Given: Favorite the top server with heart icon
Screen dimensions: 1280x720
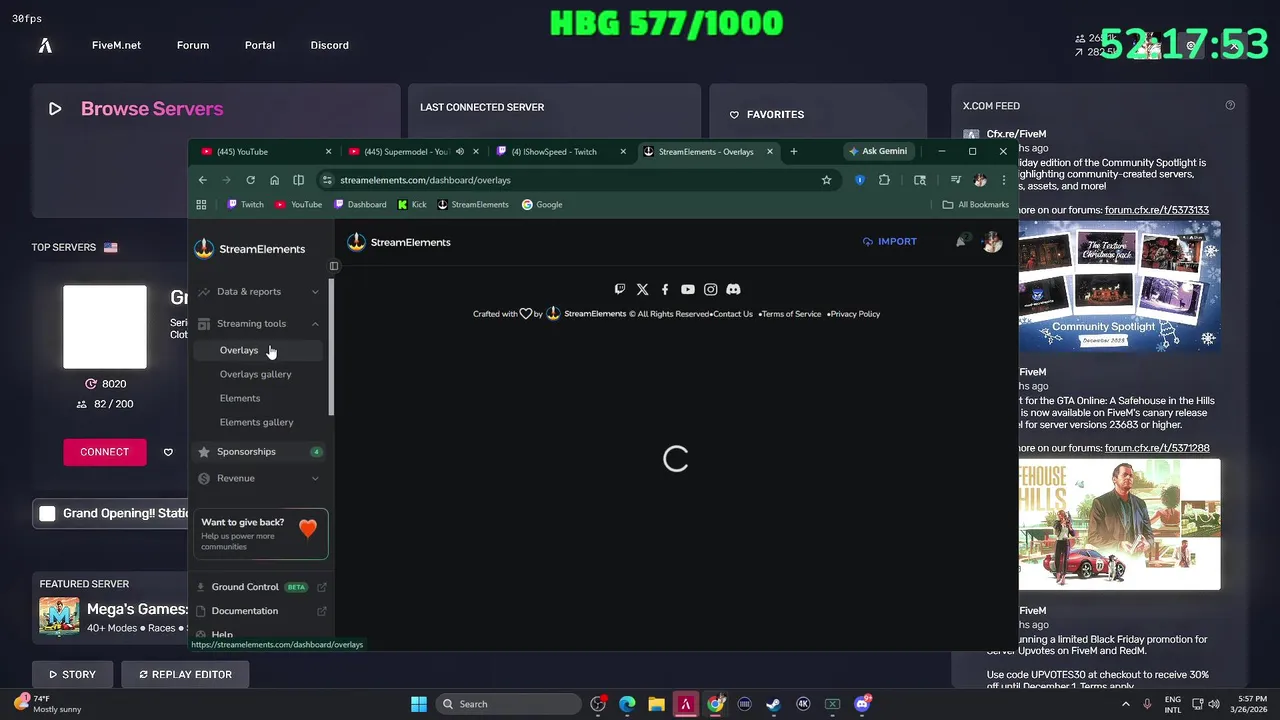Looking at the screenshot, I should pos(168,452).
